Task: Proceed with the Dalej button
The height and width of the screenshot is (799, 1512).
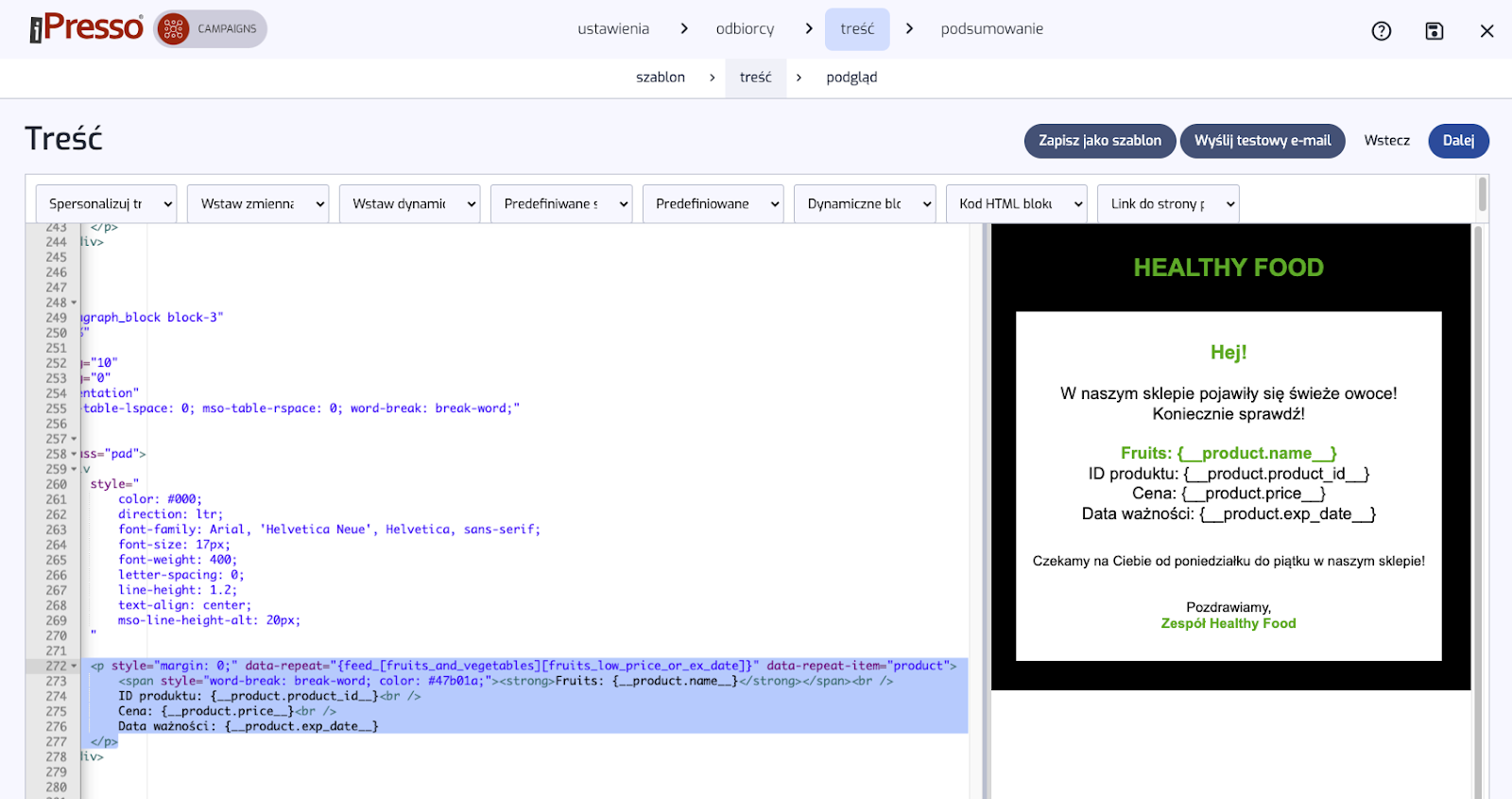Action: 1458,141
